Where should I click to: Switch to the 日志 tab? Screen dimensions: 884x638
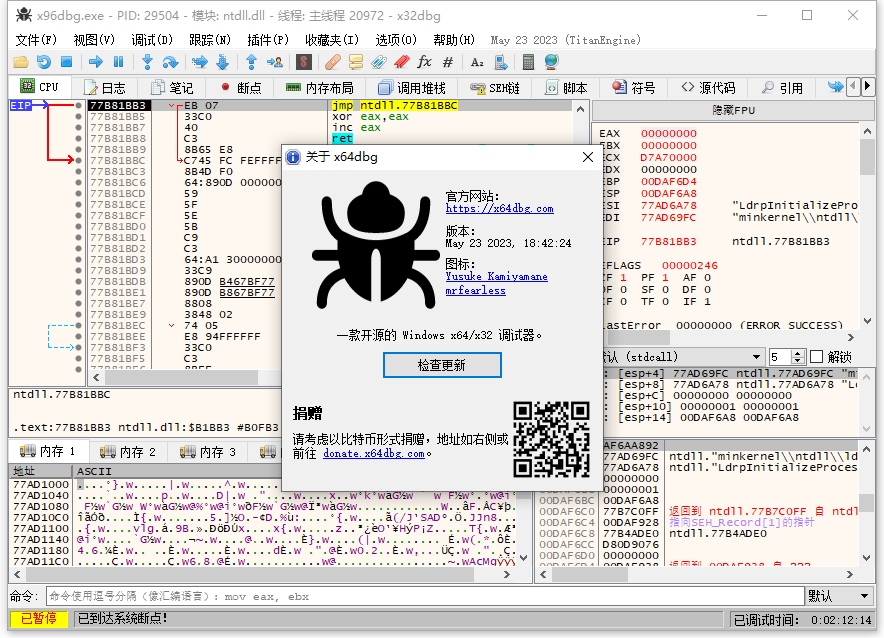tap(105, 88)
